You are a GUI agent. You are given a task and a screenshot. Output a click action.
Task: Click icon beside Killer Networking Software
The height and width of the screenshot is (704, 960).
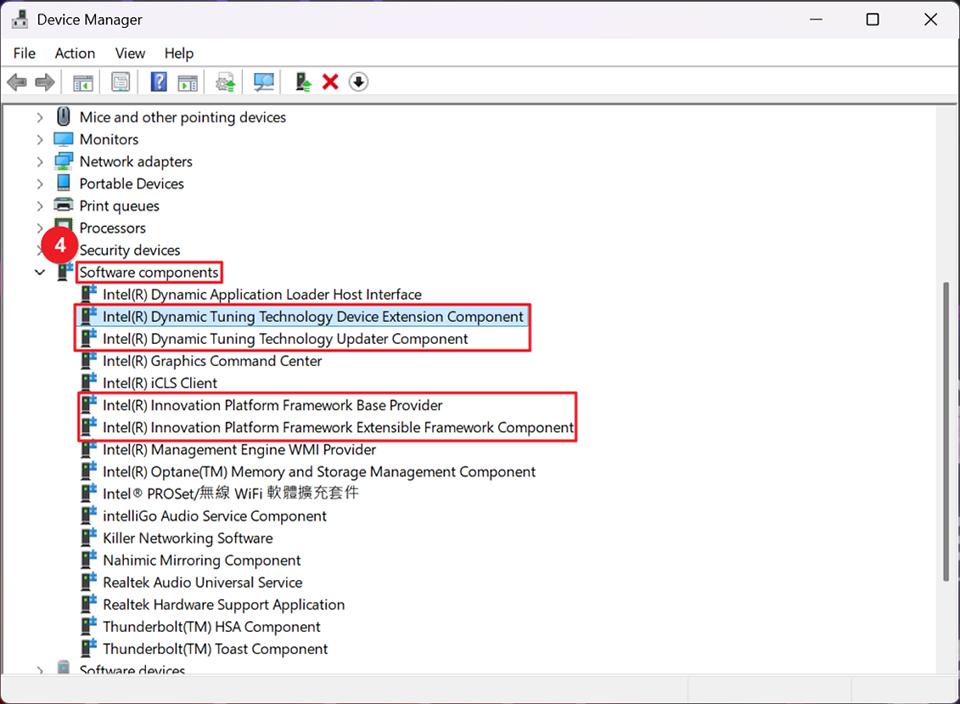[89, 537]
